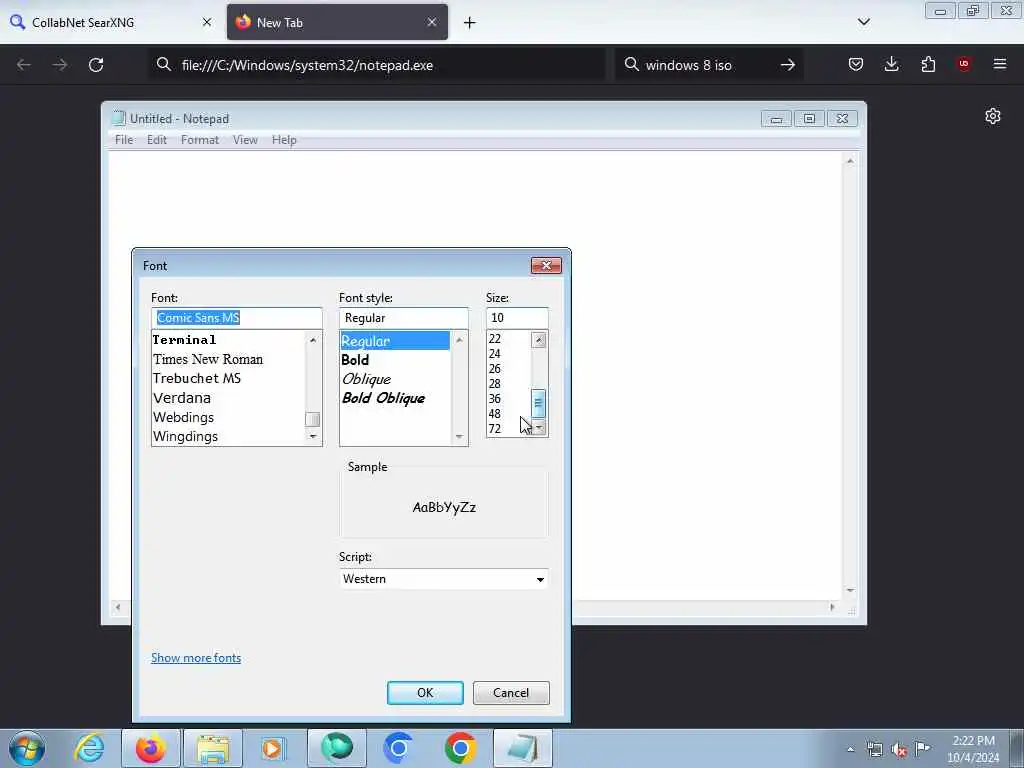Show hidden system tray icons
The width and height of the screenshot is (1024, 768).
click(x=850, y=750)
